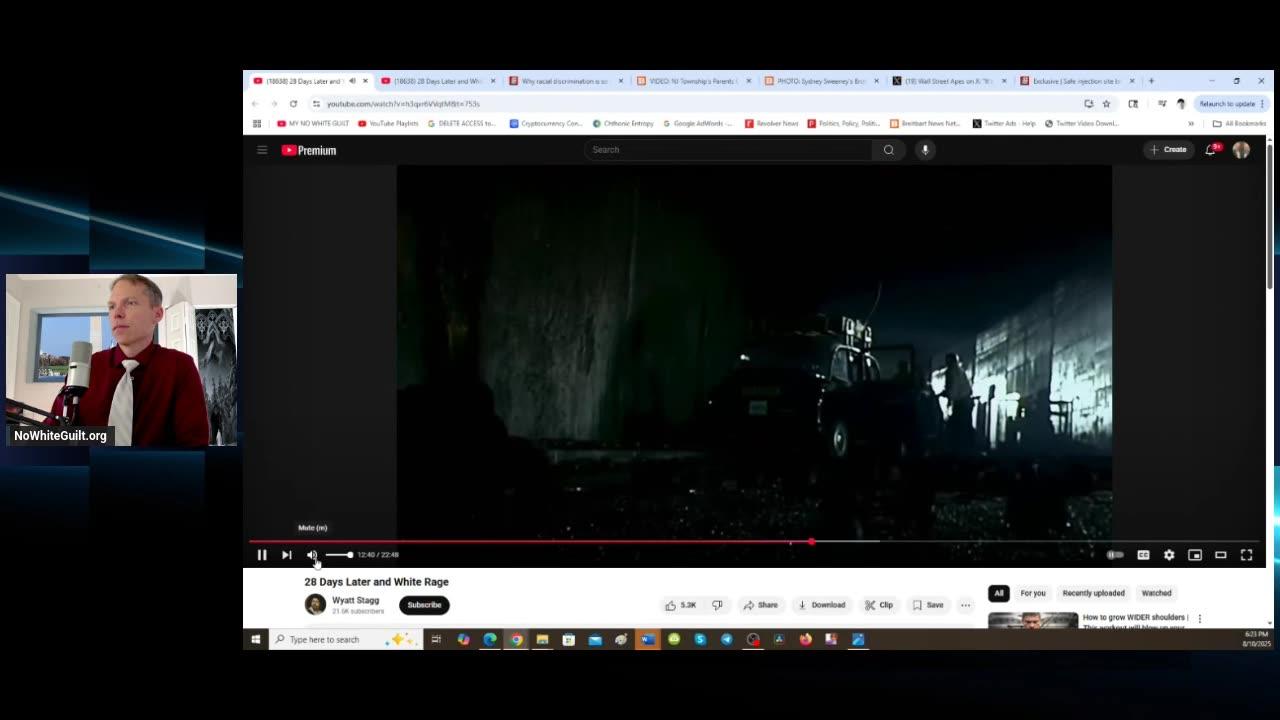
Task: Go back in Chrome
Action: [256, 104]
